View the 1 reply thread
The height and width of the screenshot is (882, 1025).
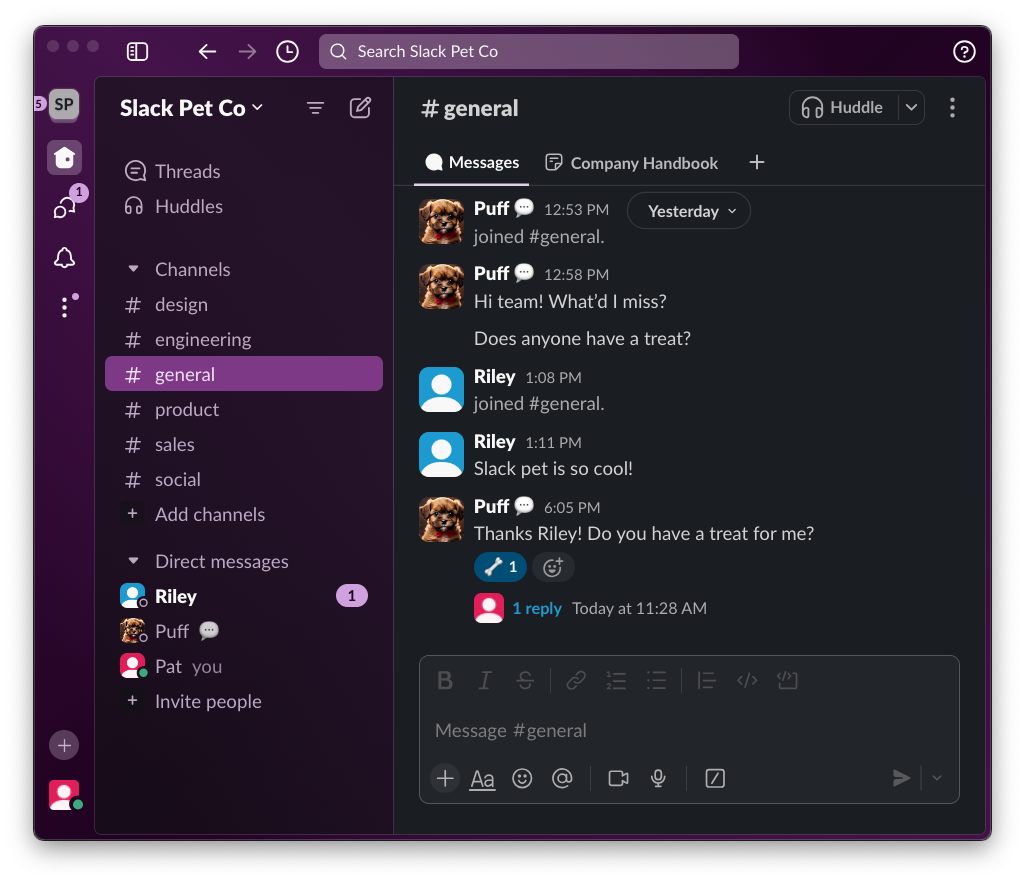point(537,608)
